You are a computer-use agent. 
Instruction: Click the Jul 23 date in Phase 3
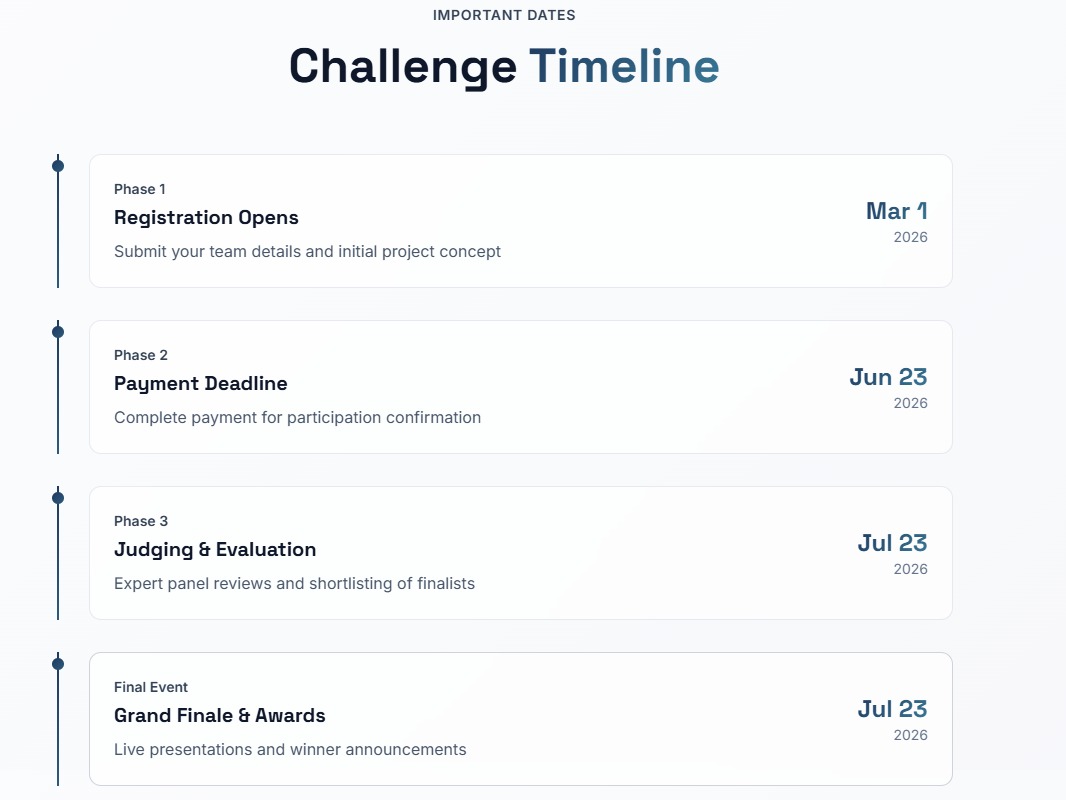coord(892,543)
